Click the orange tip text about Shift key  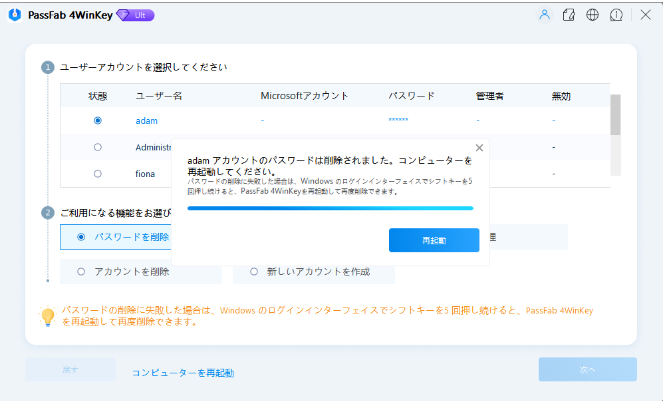coord(327,316)
